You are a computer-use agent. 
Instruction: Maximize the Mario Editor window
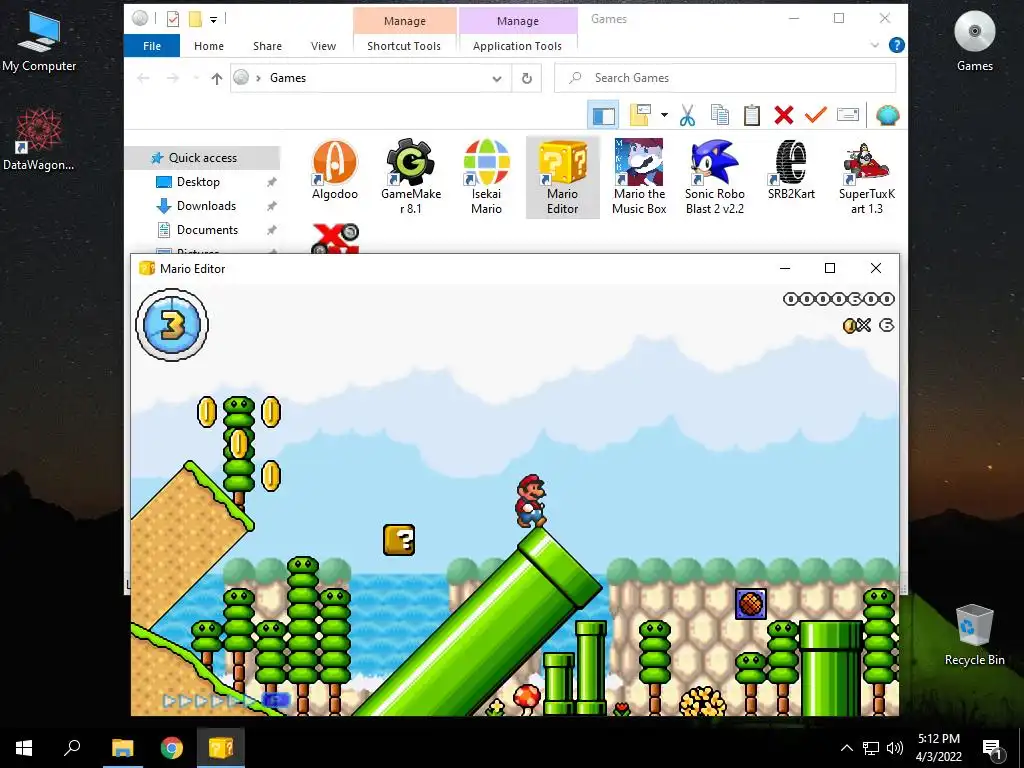coord(829,268)
